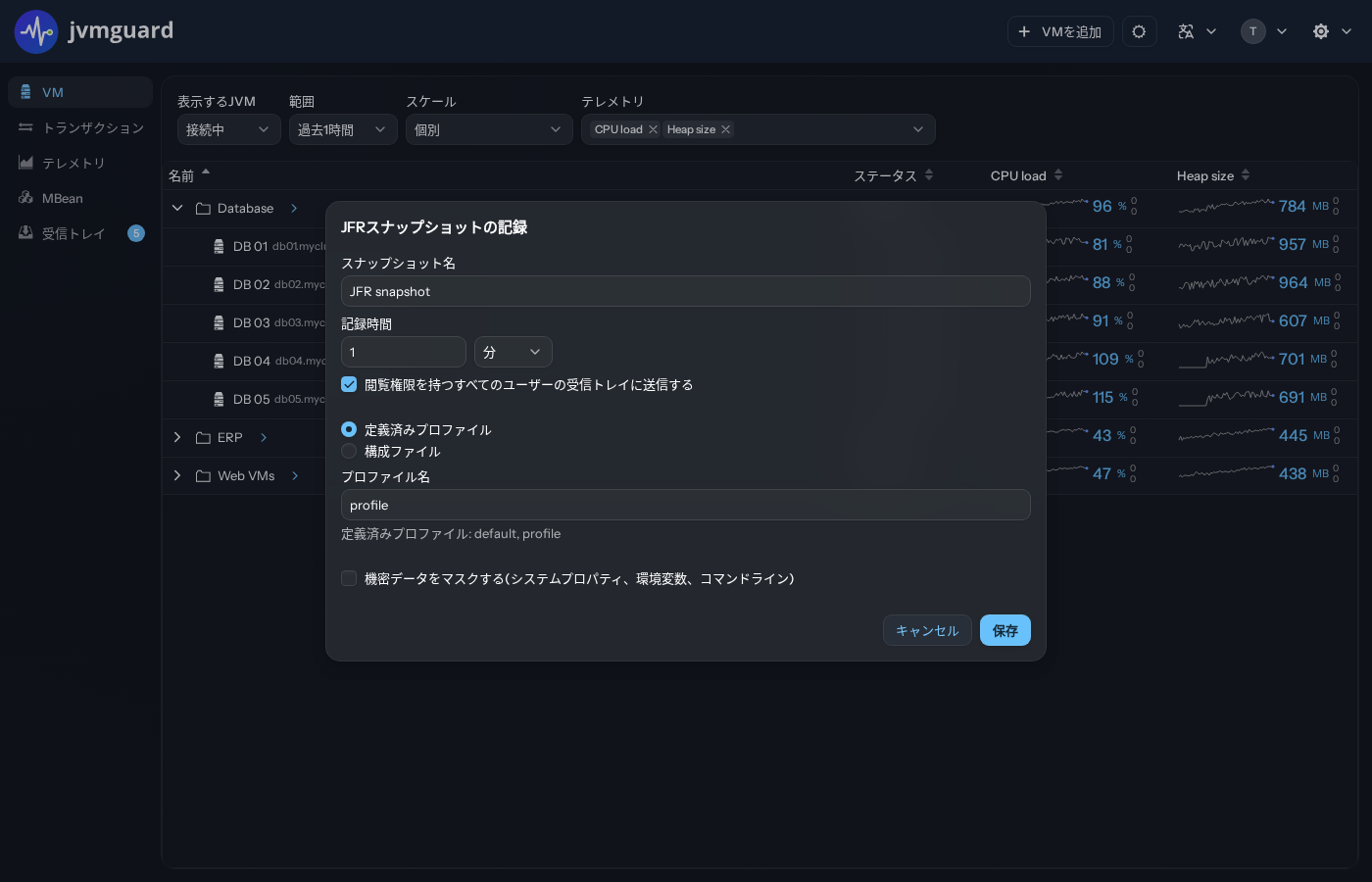The height and width of the screenshot is (882, 1372).
Task: Open Database group actions arrow
Action: [294, 208]
